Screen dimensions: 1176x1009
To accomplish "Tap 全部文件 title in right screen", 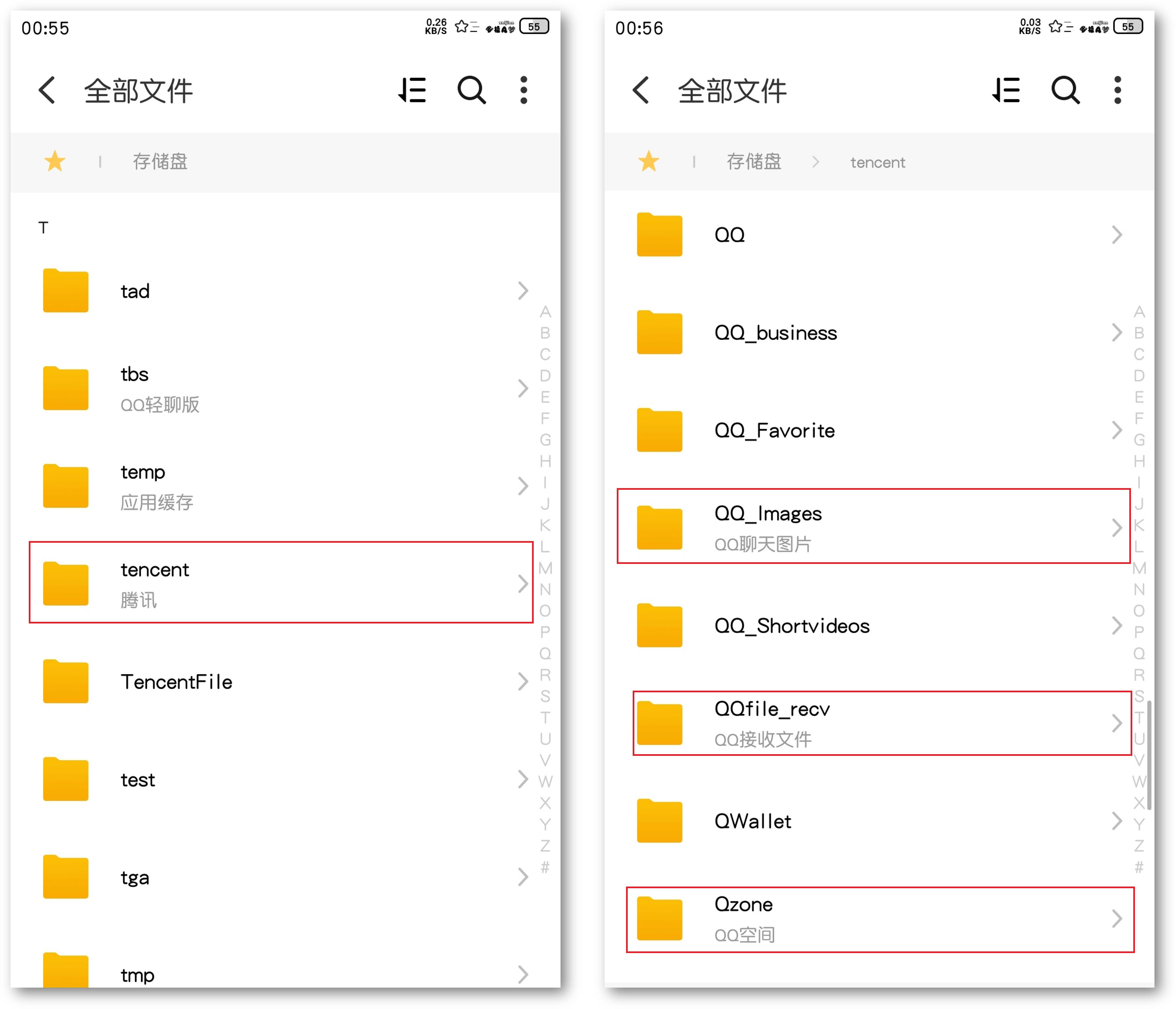I will pyautogui.click(x=732, y=91).
